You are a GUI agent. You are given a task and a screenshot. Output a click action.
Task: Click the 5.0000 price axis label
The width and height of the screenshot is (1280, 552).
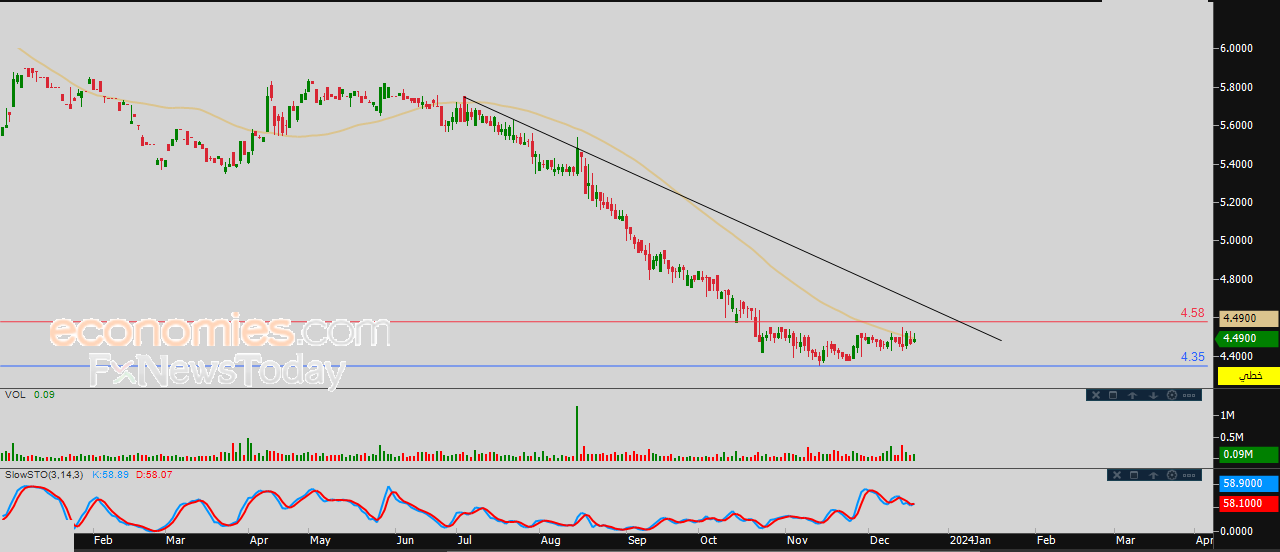tap(1237, 240)
